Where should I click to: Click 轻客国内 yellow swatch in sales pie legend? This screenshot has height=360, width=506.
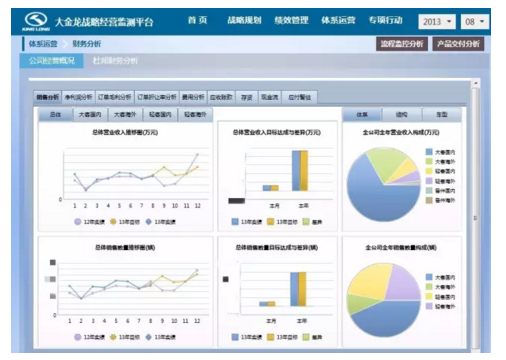(429, 296)
